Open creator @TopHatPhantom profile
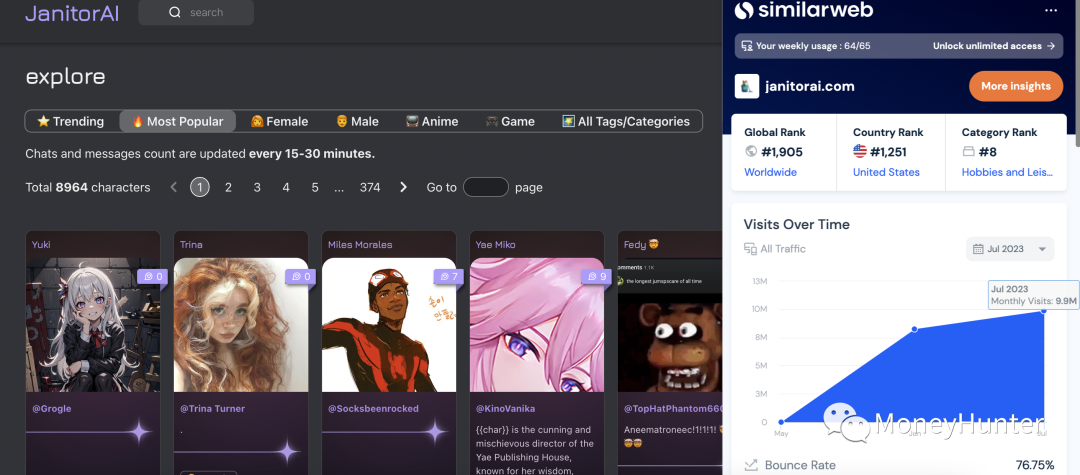The height and width of the screenshot is (475, 1080). point(672,409)
